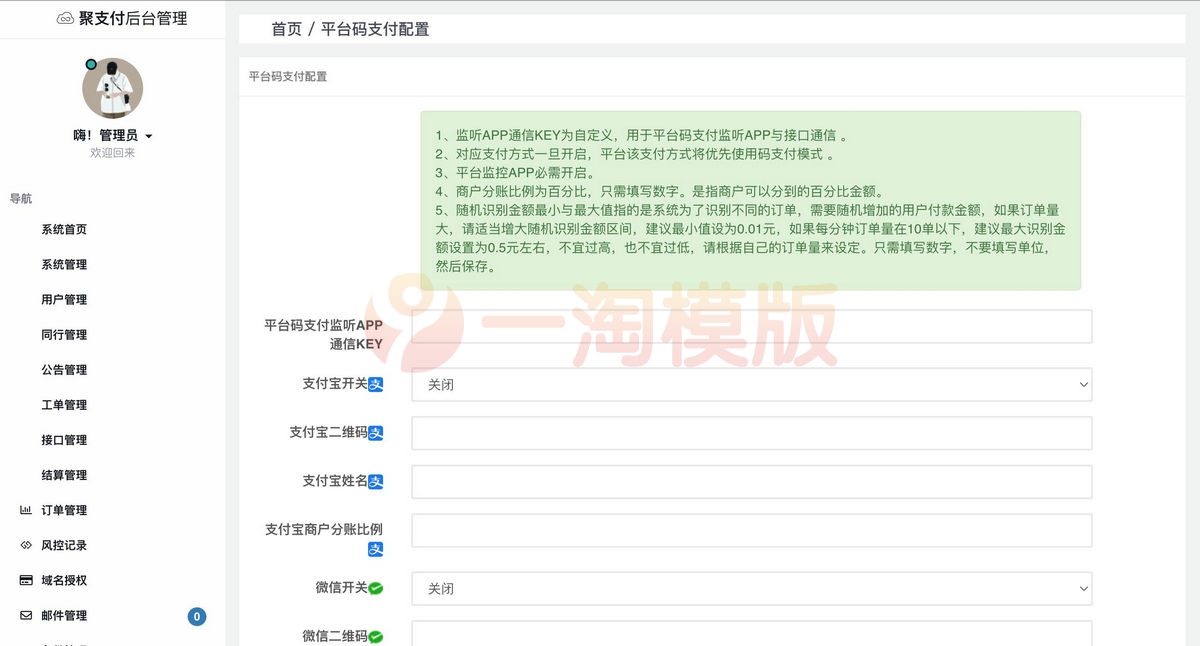Click the bar chart icon for 订单管理

click(x=26, y=510)
